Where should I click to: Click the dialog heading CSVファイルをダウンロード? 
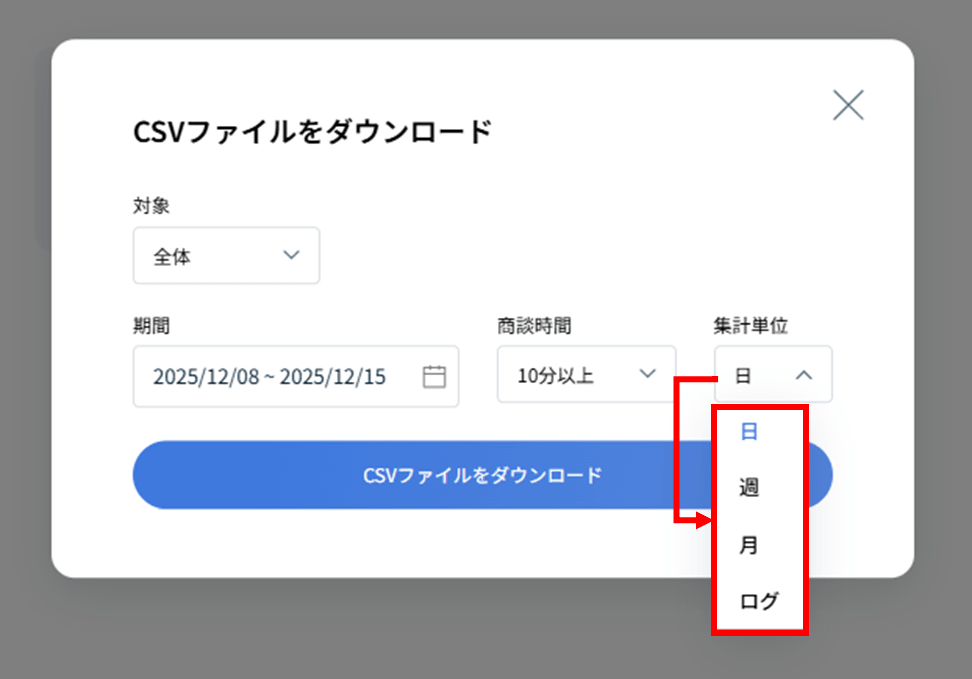click(x=312, y=131)
